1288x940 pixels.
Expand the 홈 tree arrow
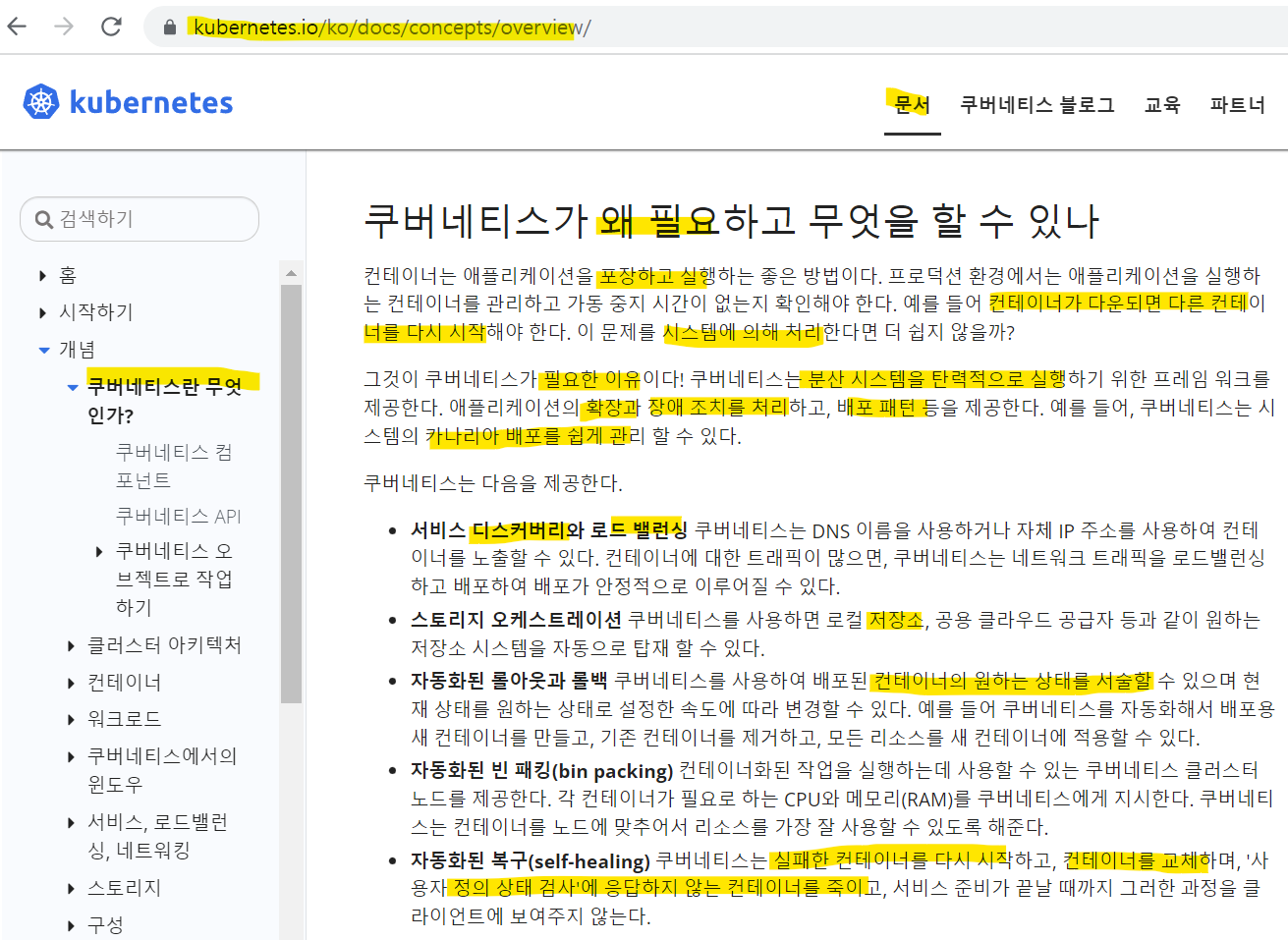[x=42, y=276]
